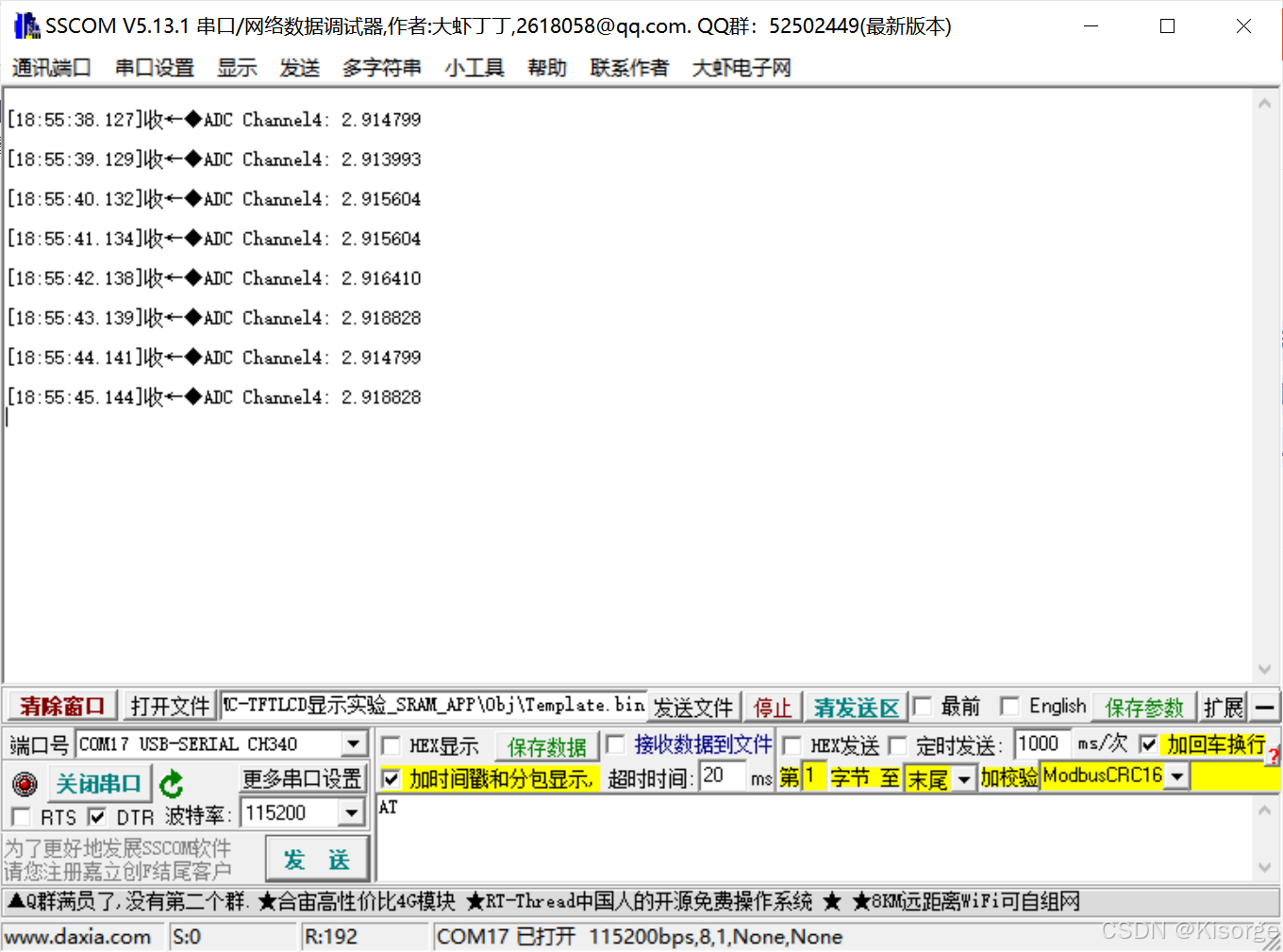
Task: Click the SSCOM application icon in the title bar
Action: pos(26,25)
